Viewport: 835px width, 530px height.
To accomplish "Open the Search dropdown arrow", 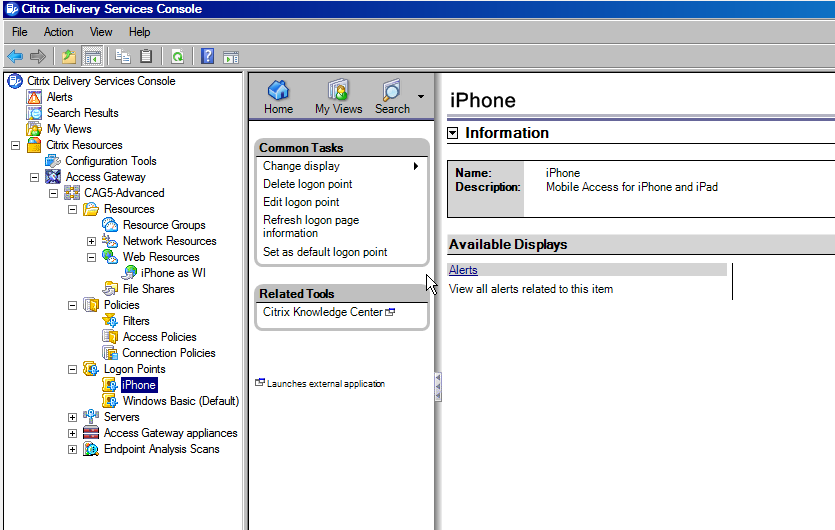I will point(421,97).
